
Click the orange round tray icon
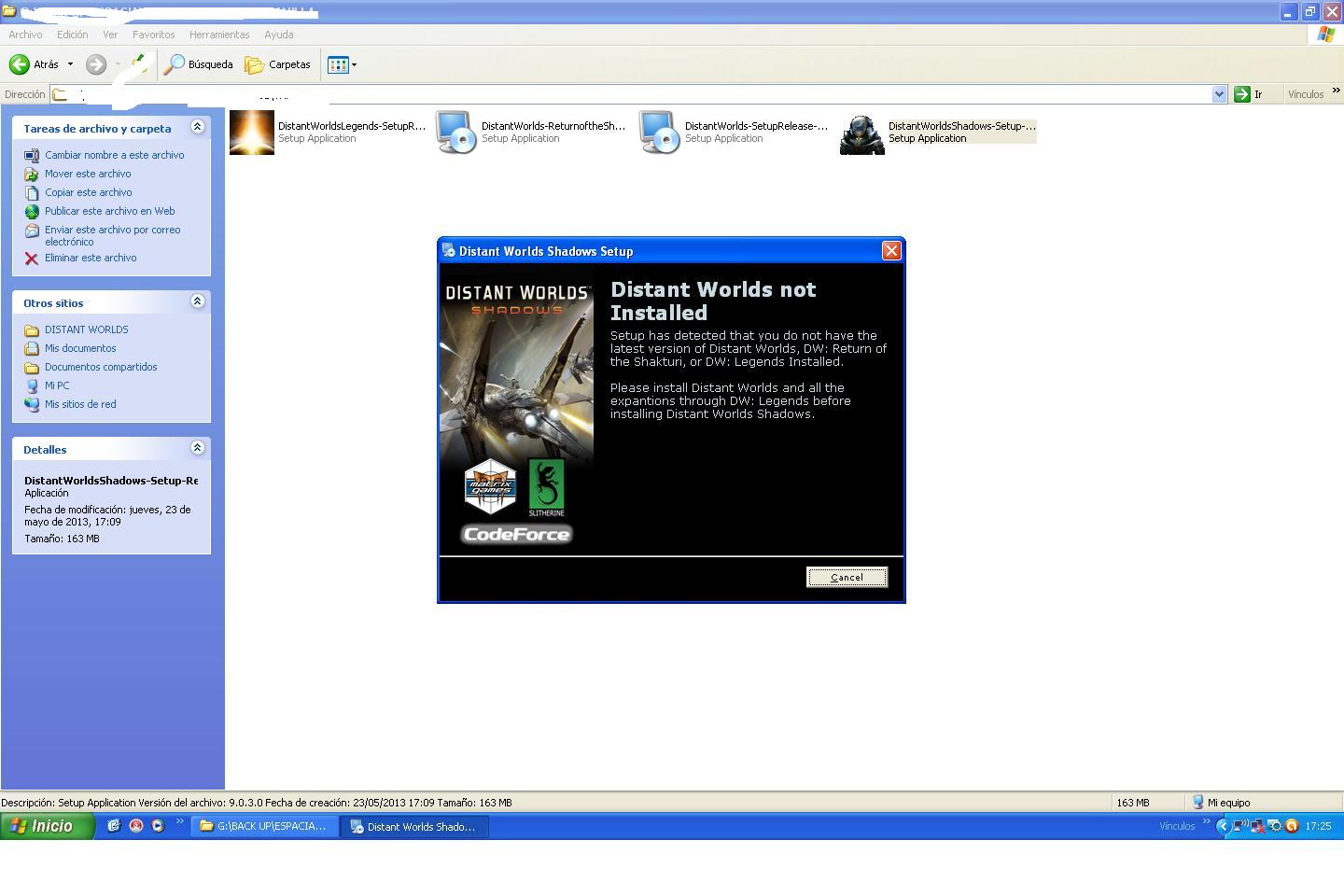coord(1292,826)
